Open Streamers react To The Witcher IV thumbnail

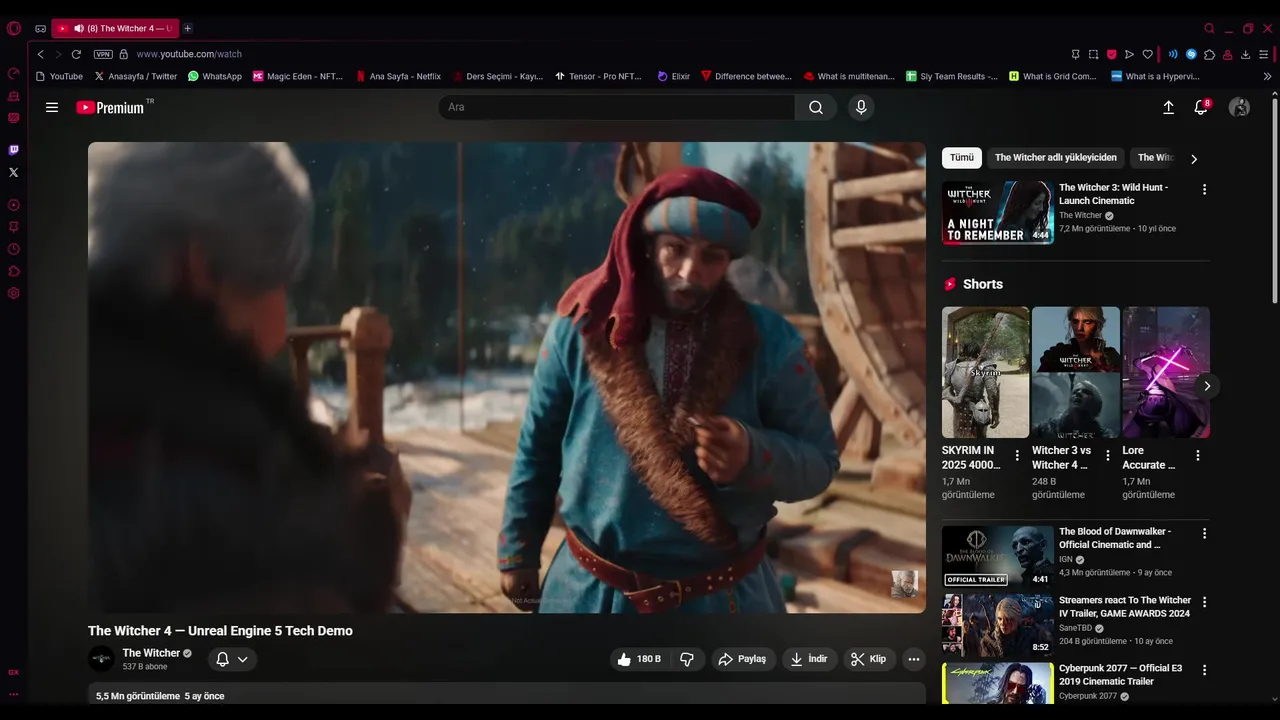[997, 625]
